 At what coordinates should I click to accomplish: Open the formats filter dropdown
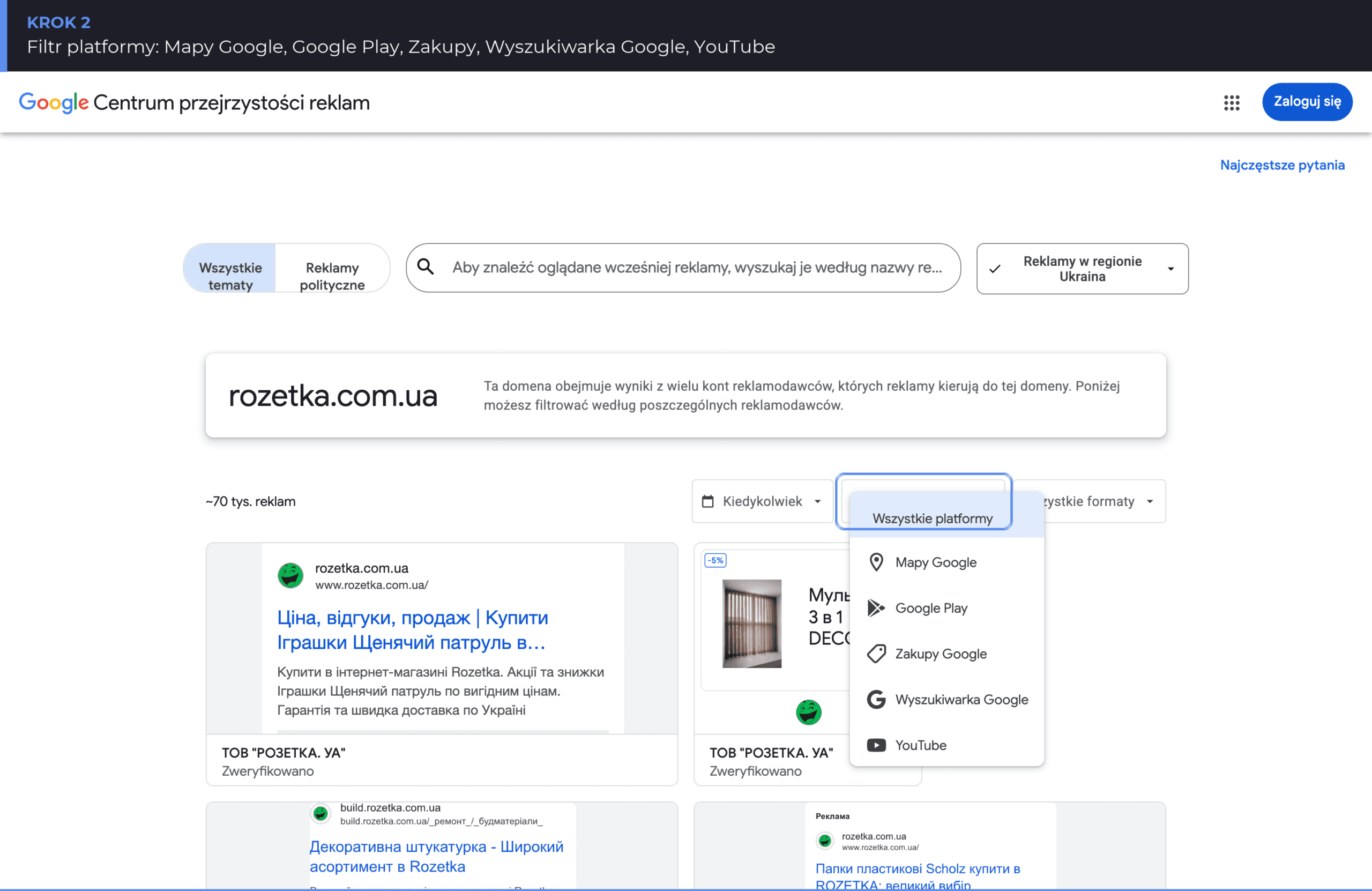[1104, 501]
